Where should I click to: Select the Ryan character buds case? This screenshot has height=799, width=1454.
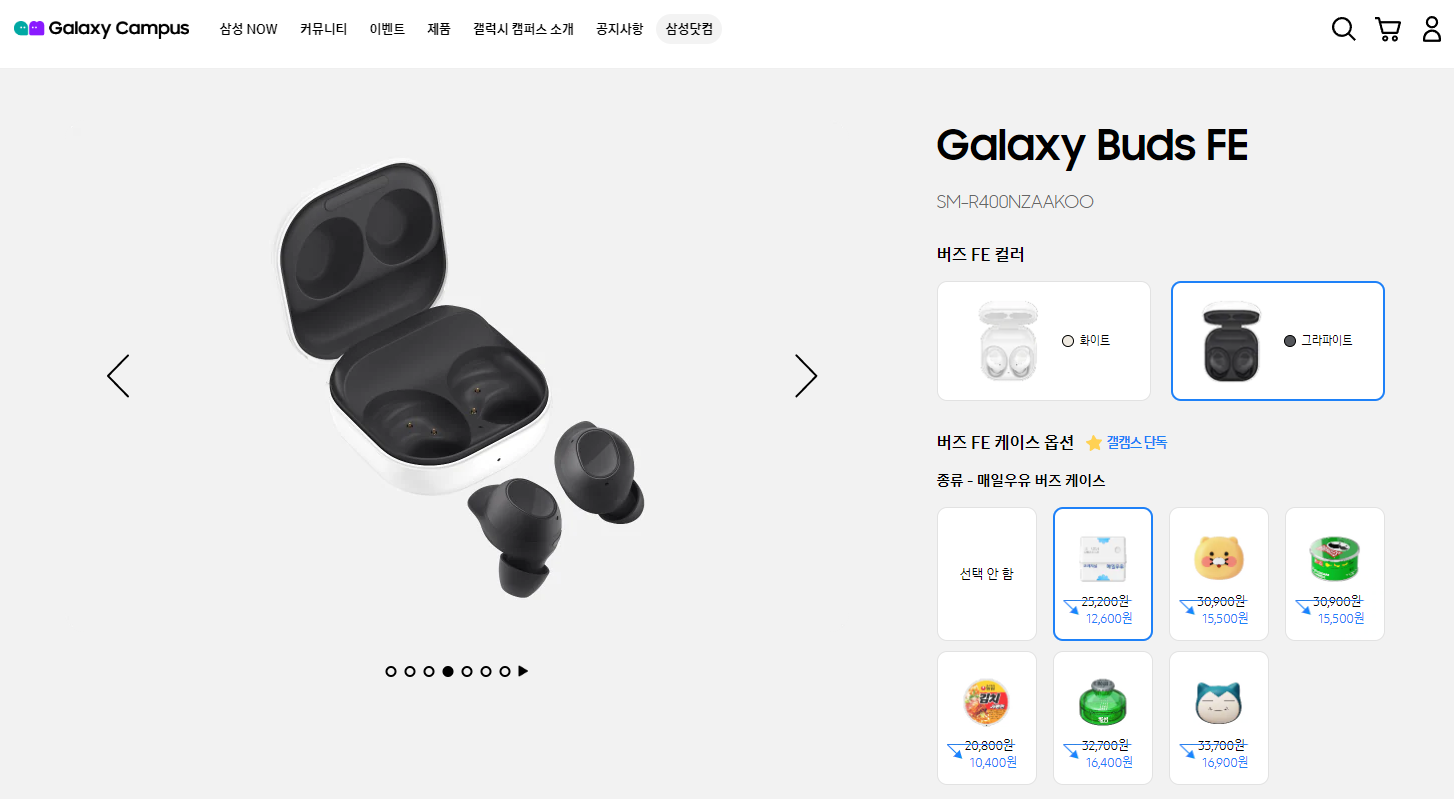click(1219, 574)
